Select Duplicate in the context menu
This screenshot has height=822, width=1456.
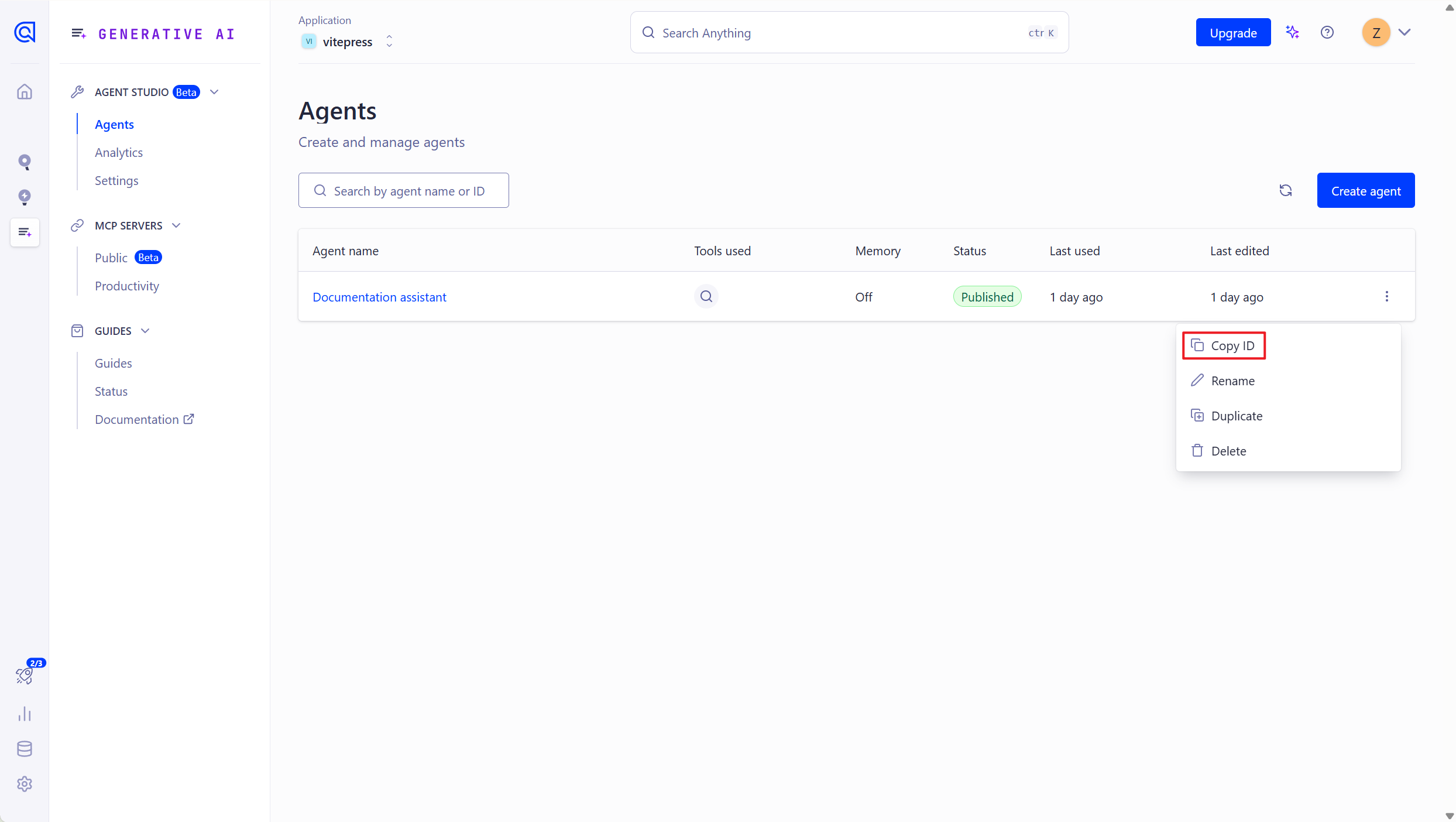[x=1236, y=416]
